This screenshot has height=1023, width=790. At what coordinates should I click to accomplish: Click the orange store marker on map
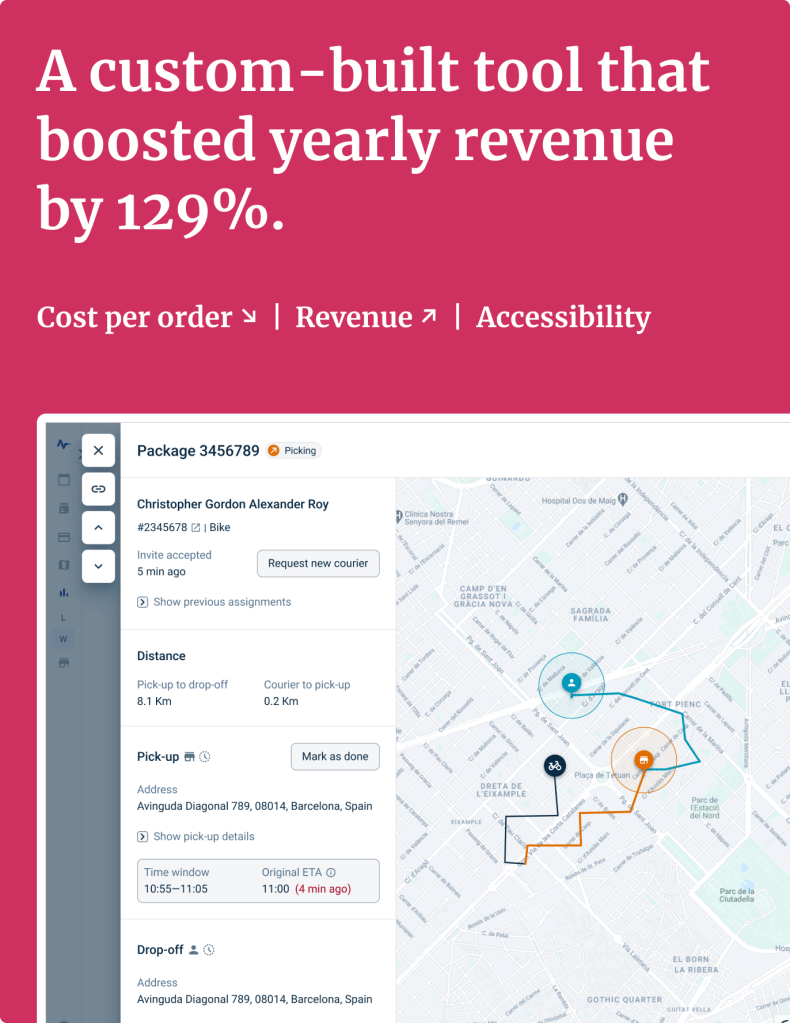pos(644,759)
